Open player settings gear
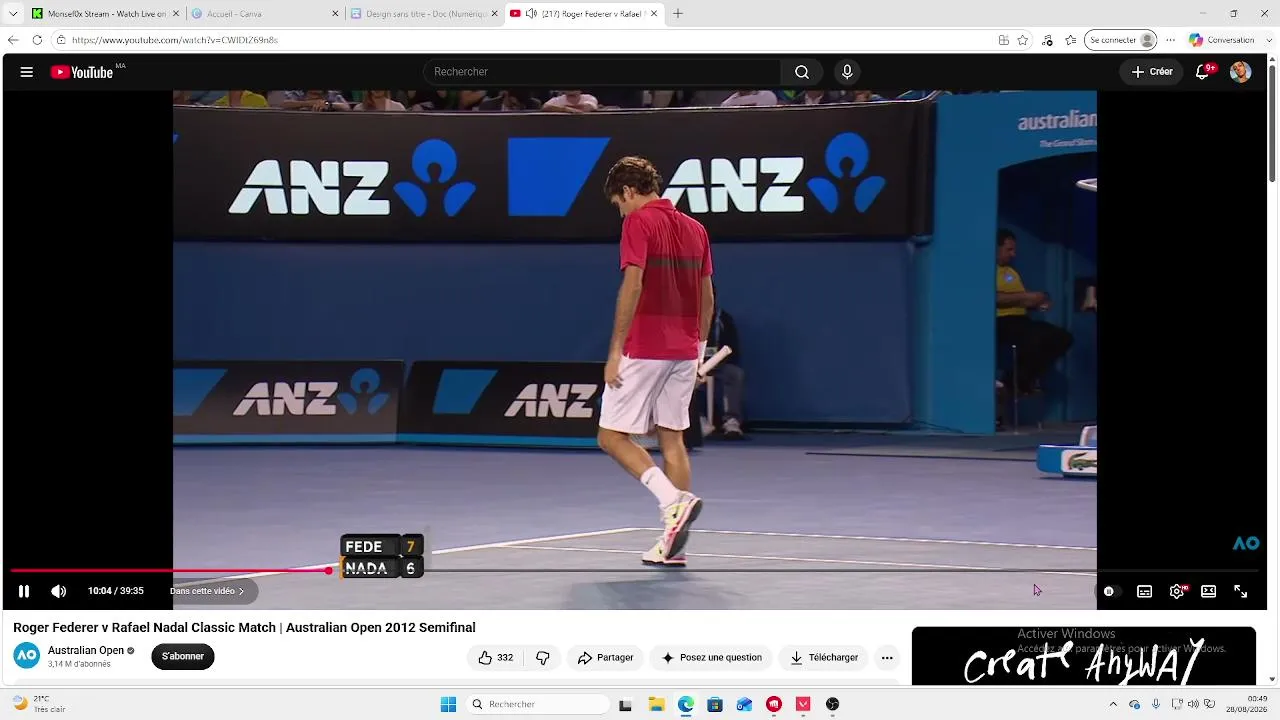Viewport: 1280px width, 720px height. coord(1177,591)
